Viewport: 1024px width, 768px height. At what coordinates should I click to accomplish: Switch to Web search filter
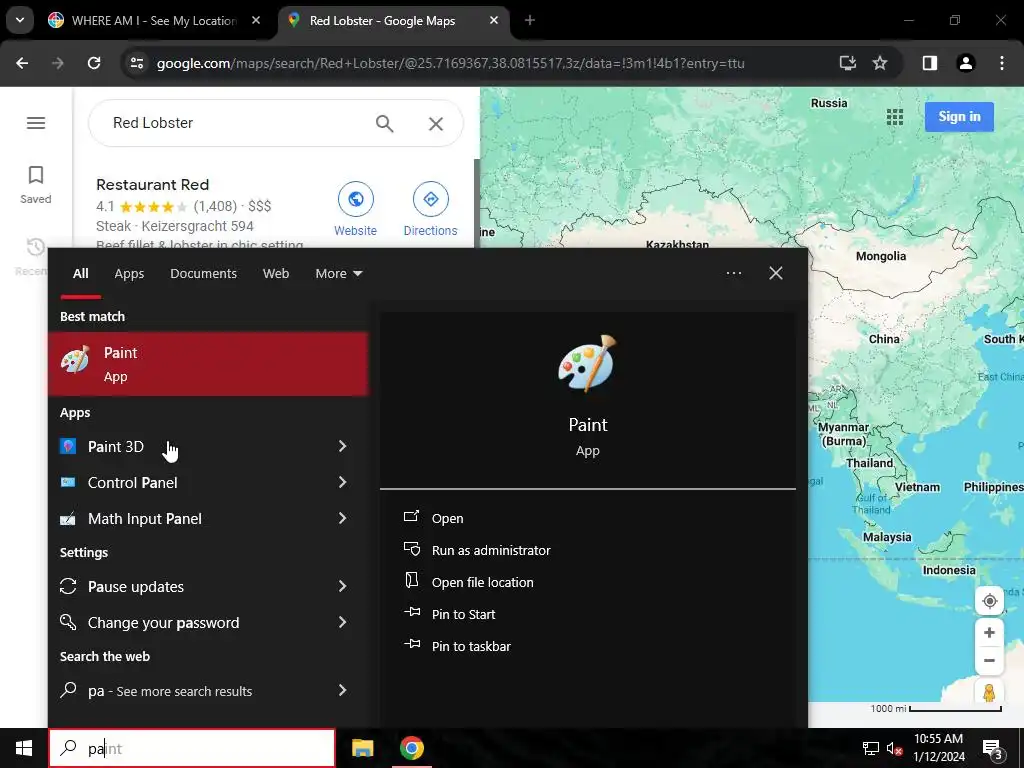pos(276,274)
